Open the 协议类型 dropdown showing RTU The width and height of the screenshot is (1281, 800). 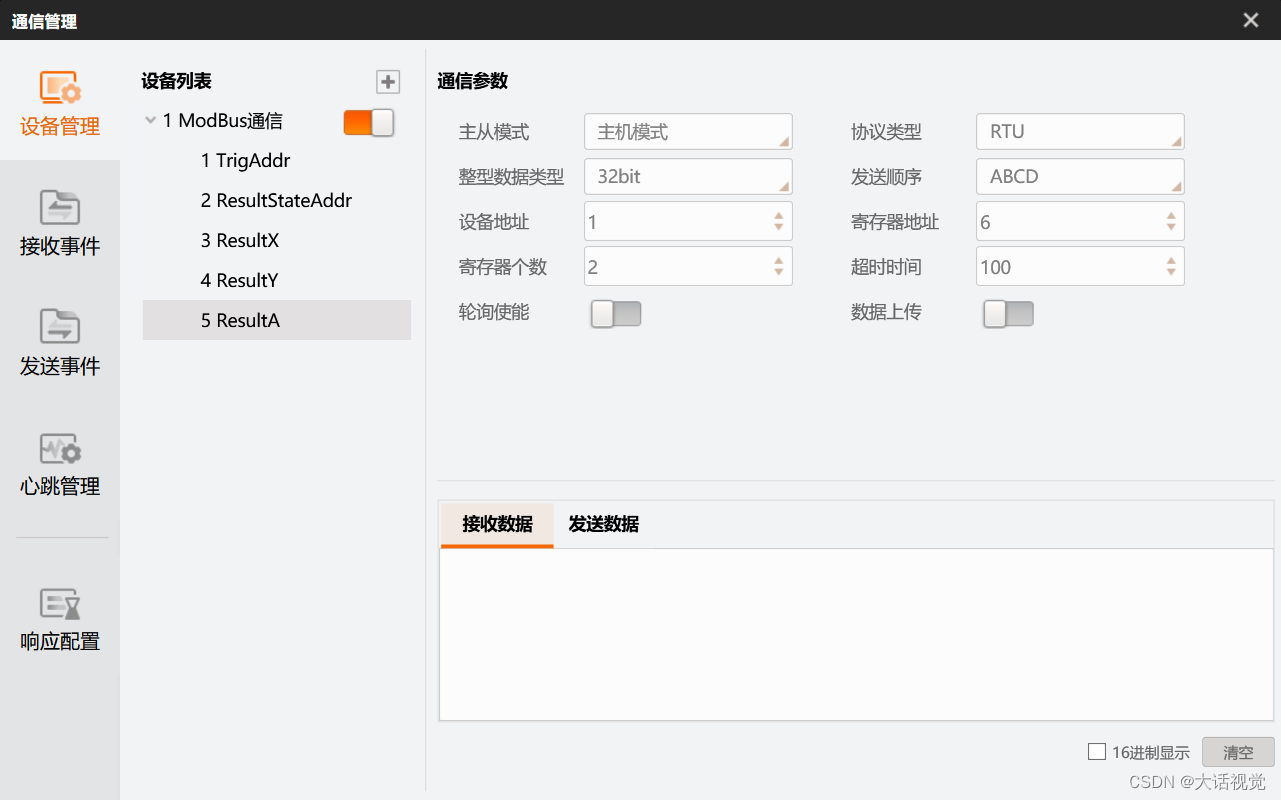(1080, 131)
